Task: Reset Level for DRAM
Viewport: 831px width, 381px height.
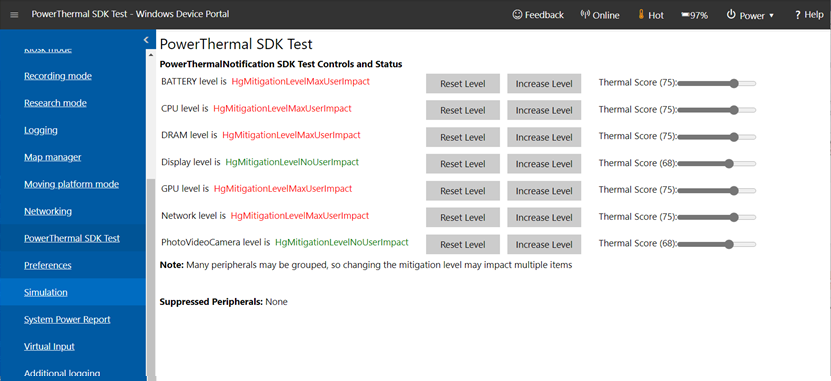Action: coord(463,137)
